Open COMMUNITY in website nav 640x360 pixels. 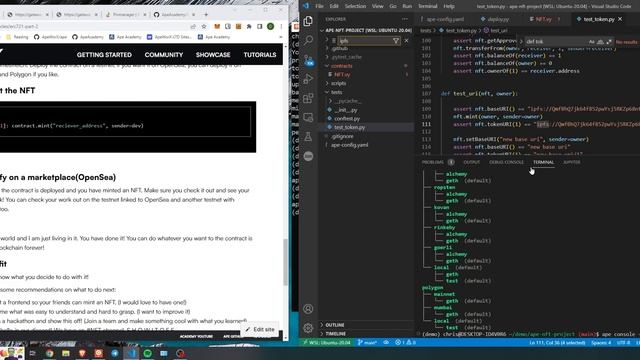164,55
